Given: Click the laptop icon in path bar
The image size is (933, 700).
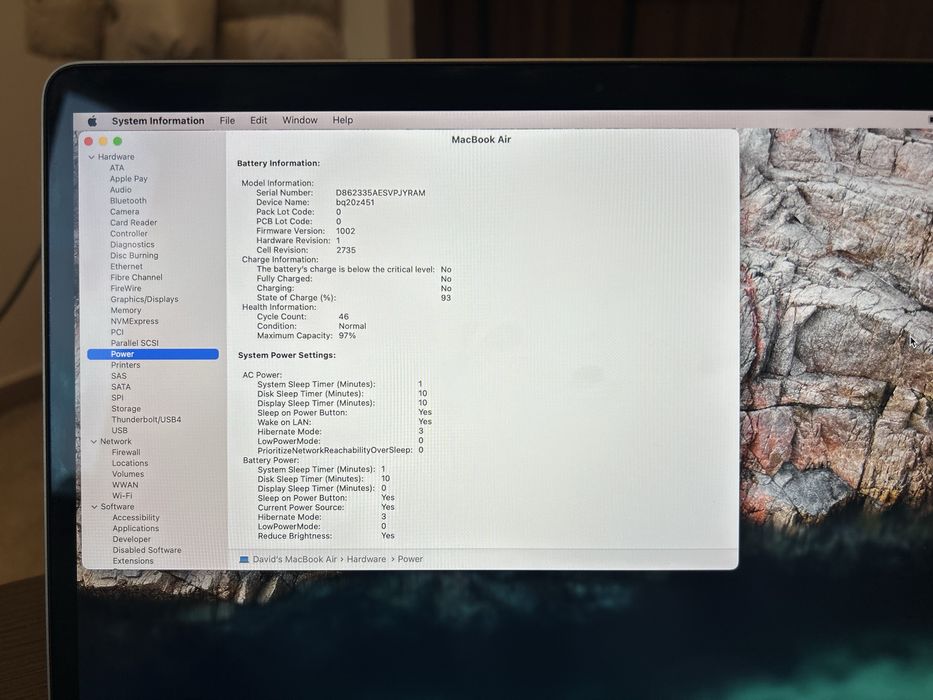Looking at the screenshot, I should point(244,560).
